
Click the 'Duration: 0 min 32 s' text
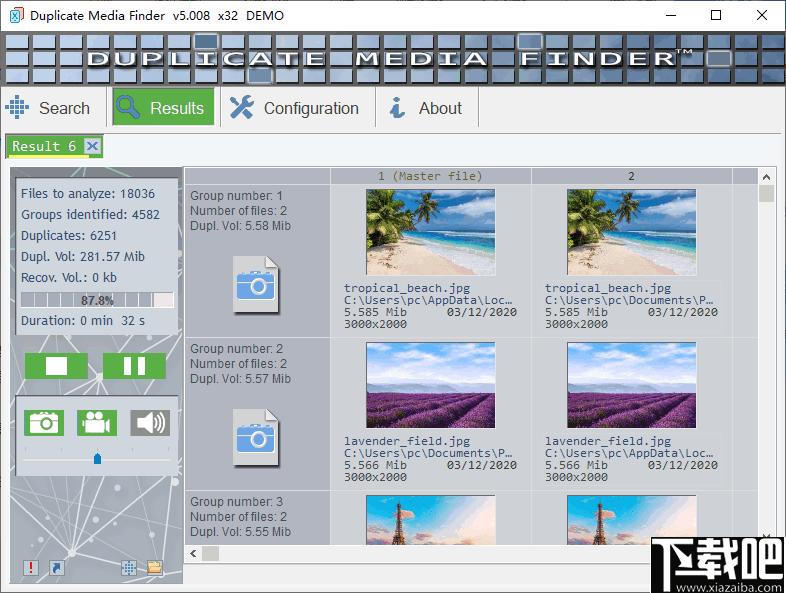(x=83, y=320)
